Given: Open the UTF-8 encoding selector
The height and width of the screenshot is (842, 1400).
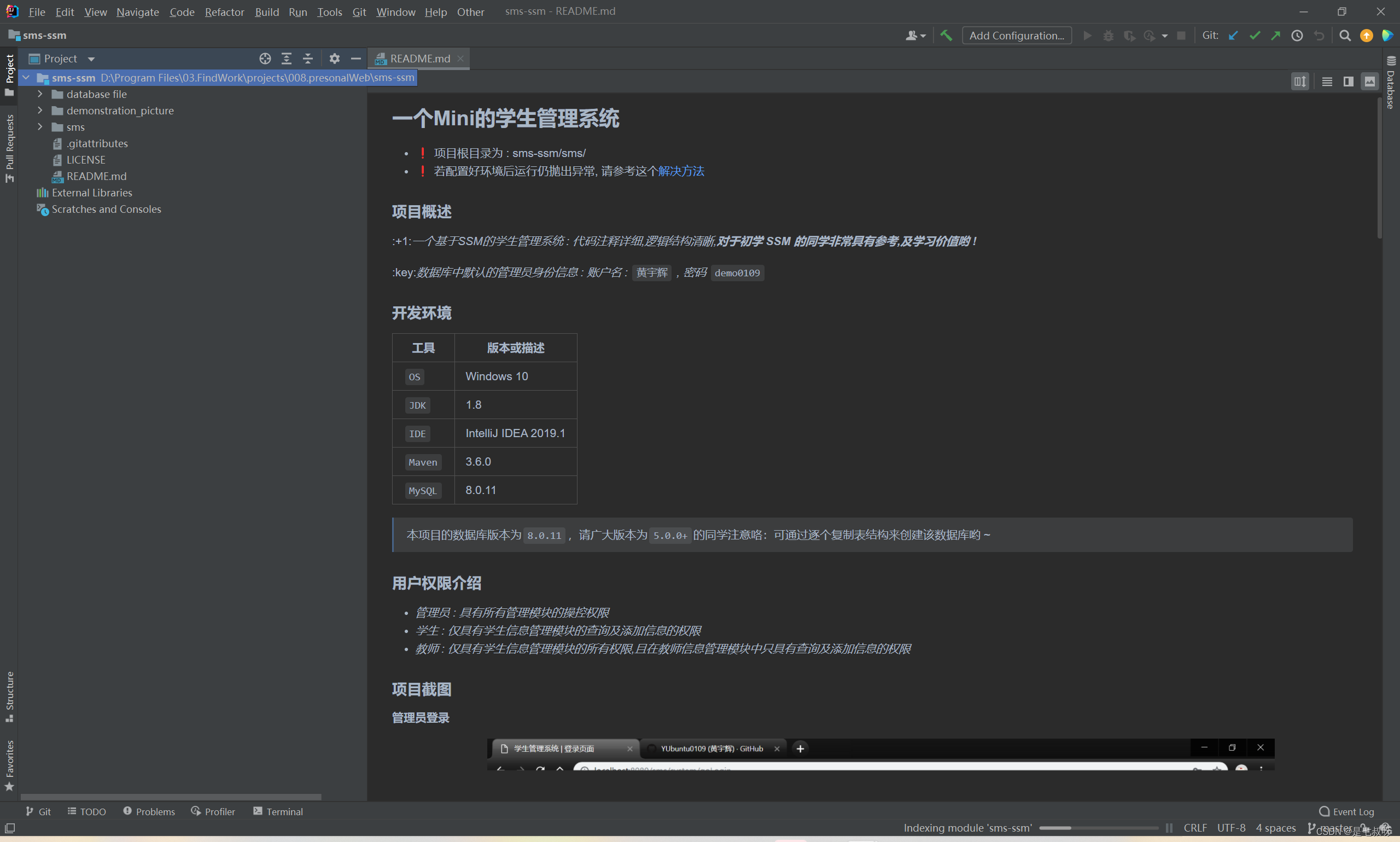Looking at the screenshot, I should [1231, 828].
